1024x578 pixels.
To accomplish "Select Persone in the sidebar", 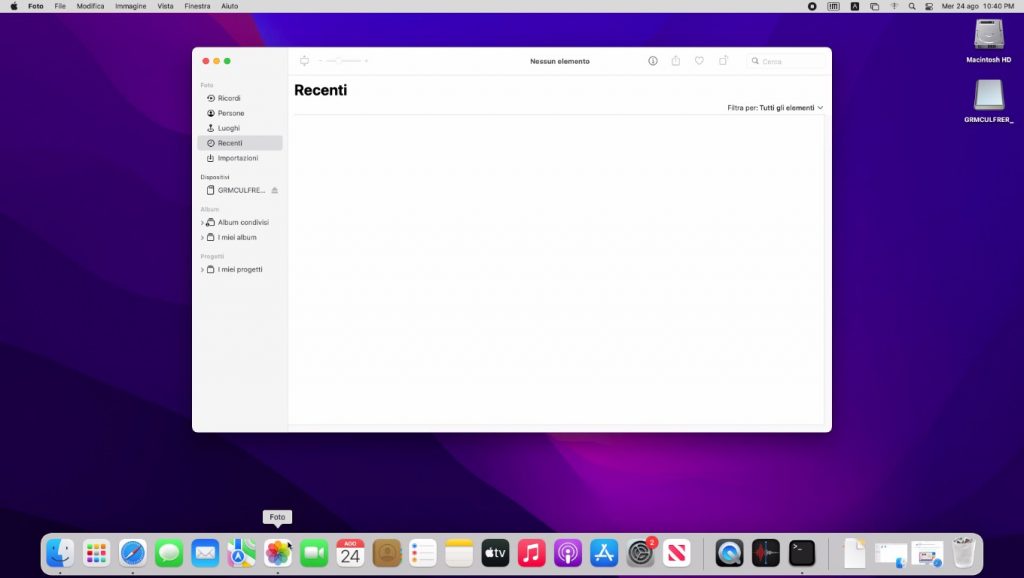I will pos(230,113).
